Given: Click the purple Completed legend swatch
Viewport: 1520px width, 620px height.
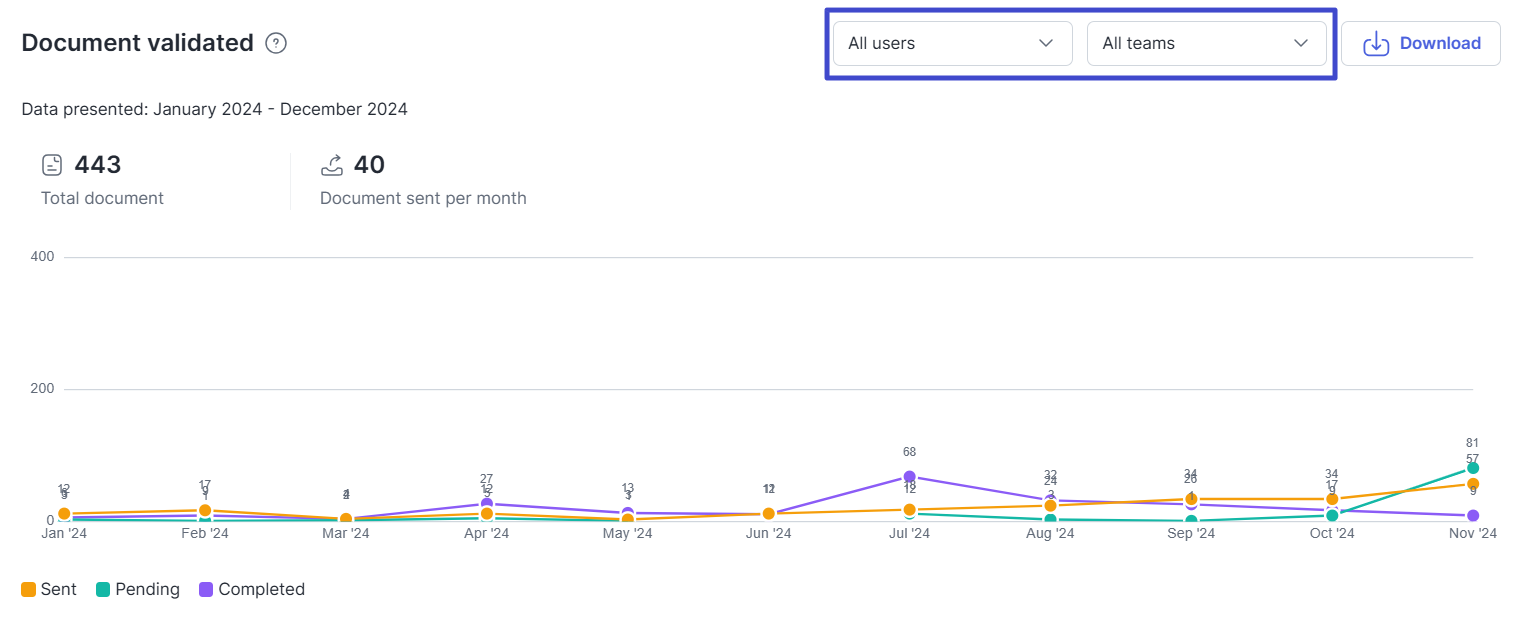Looking at the screenshot, I should click(x=206, y=590).
